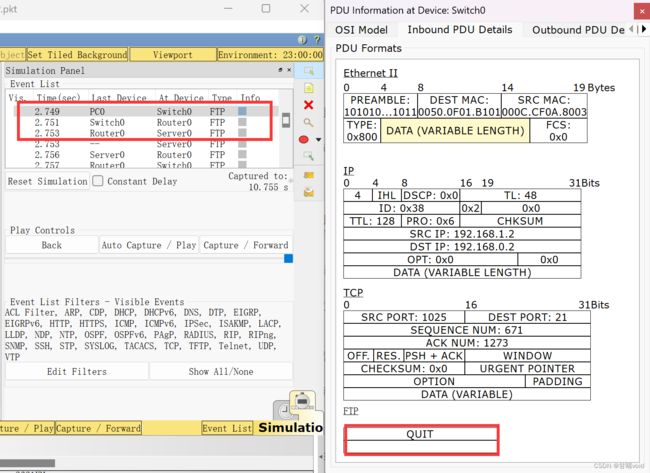Click the Add Complex PDU open envelope icon
Viewport: 650px width, 473px height.
[x=309, y=192]
